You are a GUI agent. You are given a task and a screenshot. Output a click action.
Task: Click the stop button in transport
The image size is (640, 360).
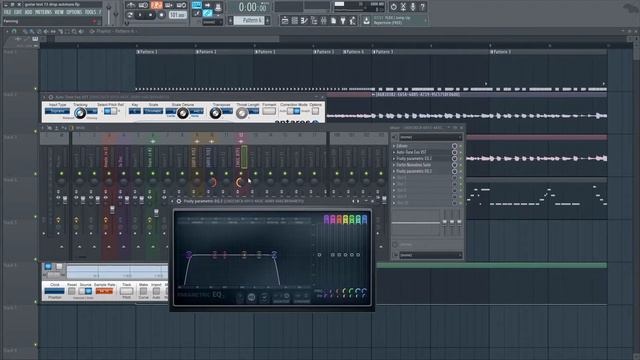point(151,15)
